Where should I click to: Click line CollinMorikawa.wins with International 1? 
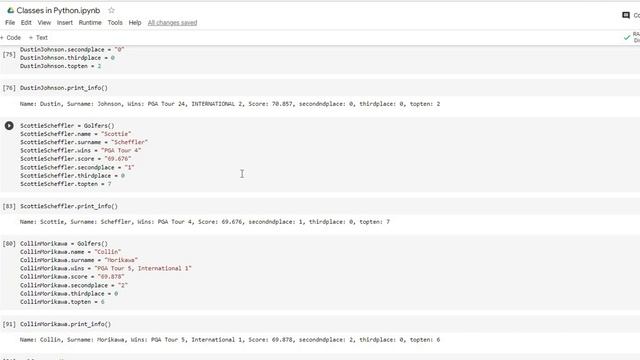pos(106,269)
